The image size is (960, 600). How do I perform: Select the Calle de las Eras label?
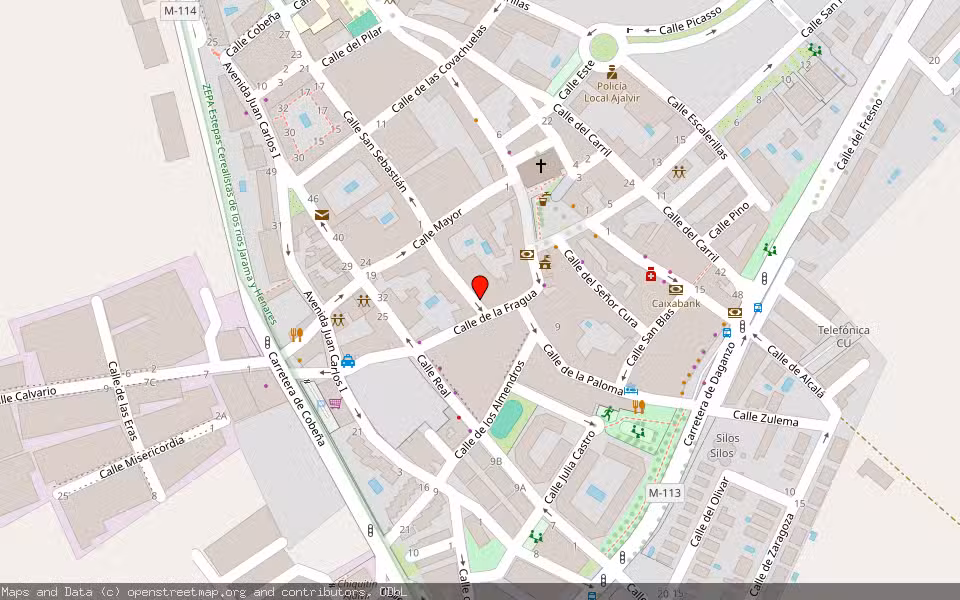pyautogui.click(x=123, y=400)
